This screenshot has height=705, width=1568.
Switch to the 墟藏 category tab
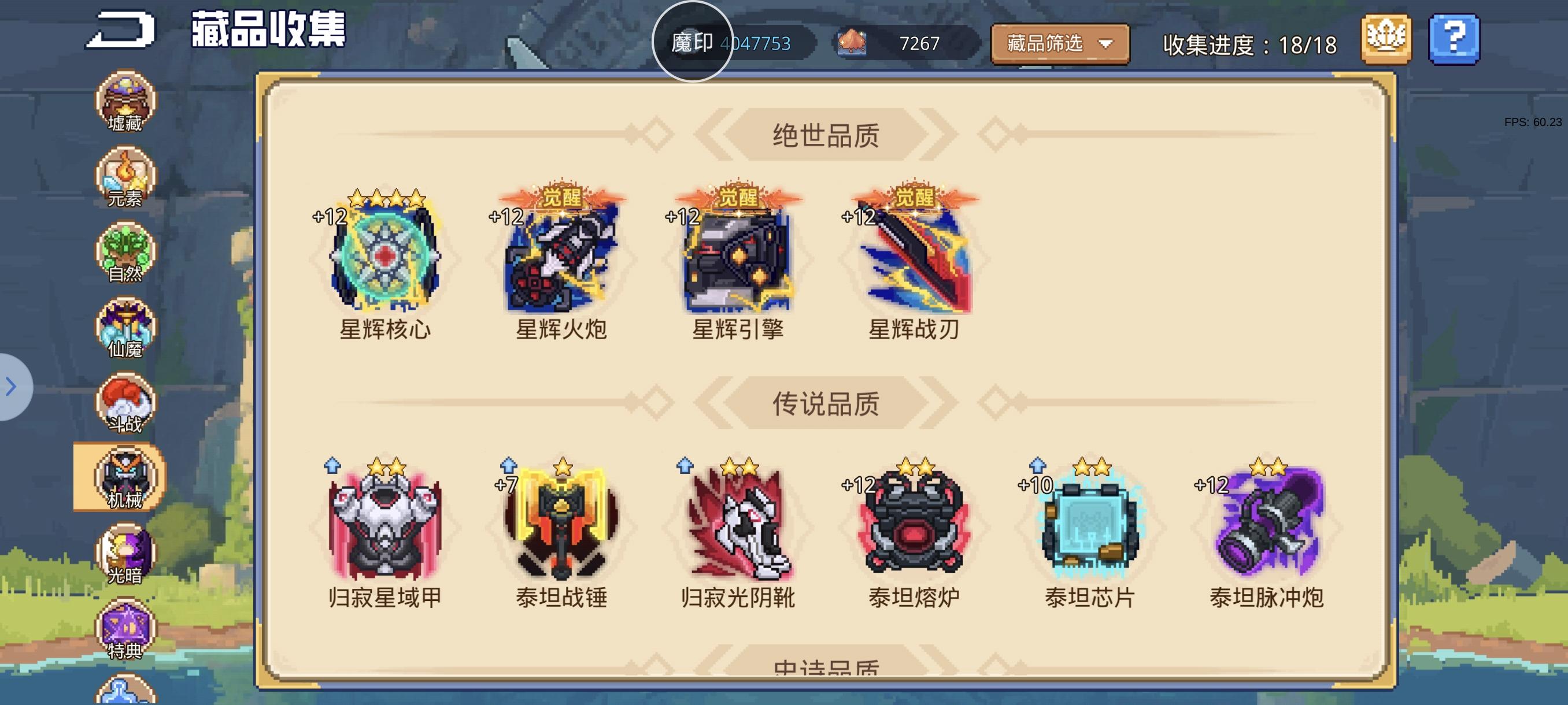click(x=125, y=102)
